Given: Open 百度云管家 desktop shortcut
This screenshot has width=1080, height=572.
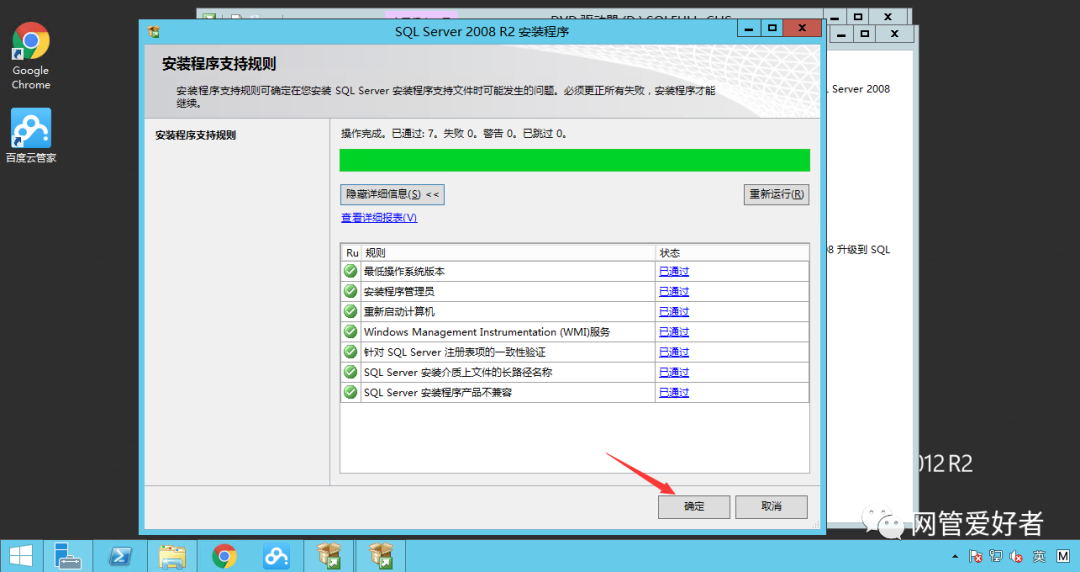Looking at the screenshot, I should 31,136.
